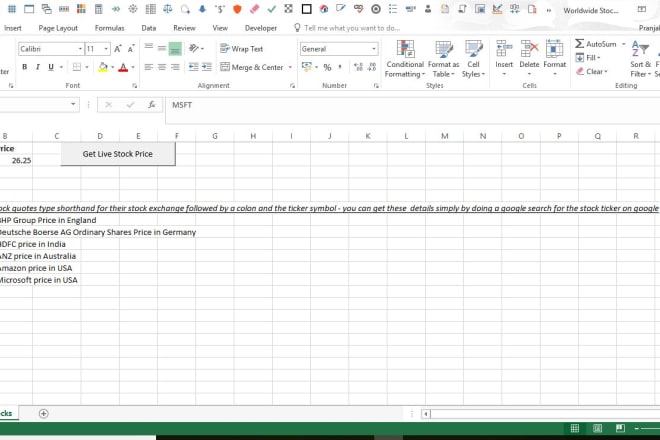This screenshot has width=660, height=440.
Task: Click the bulleted list icon in toolbar
Action: (393, 9)
